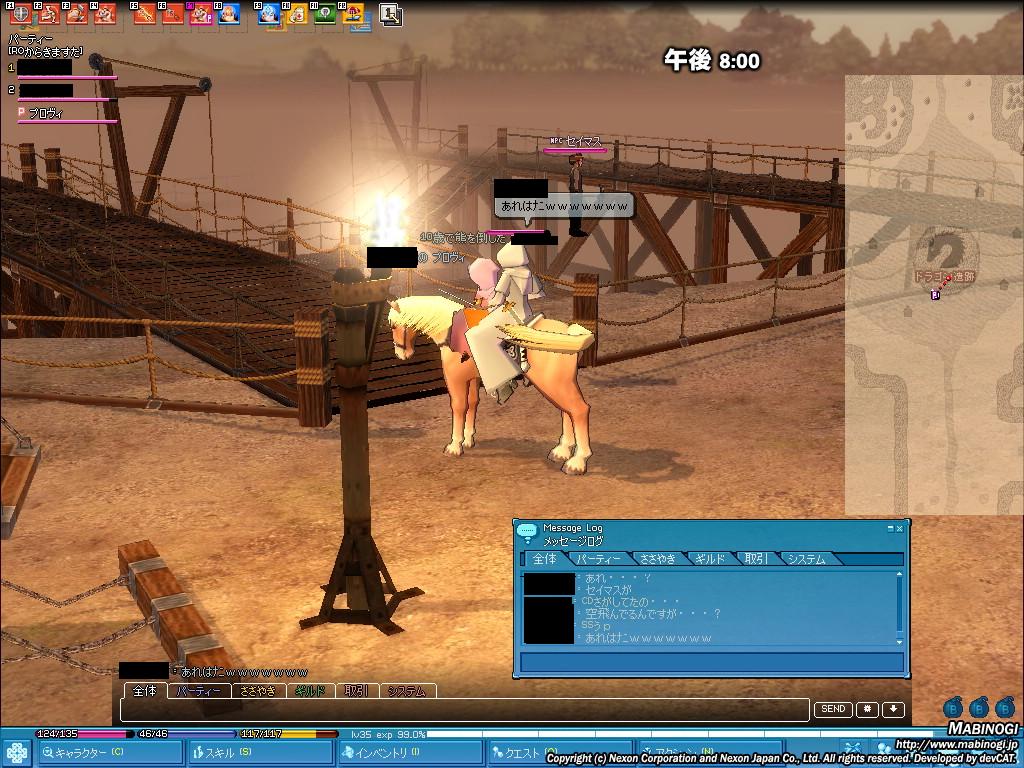Select party member 1 health bar
1024x768 pixels.
click(x=67, y=77)
